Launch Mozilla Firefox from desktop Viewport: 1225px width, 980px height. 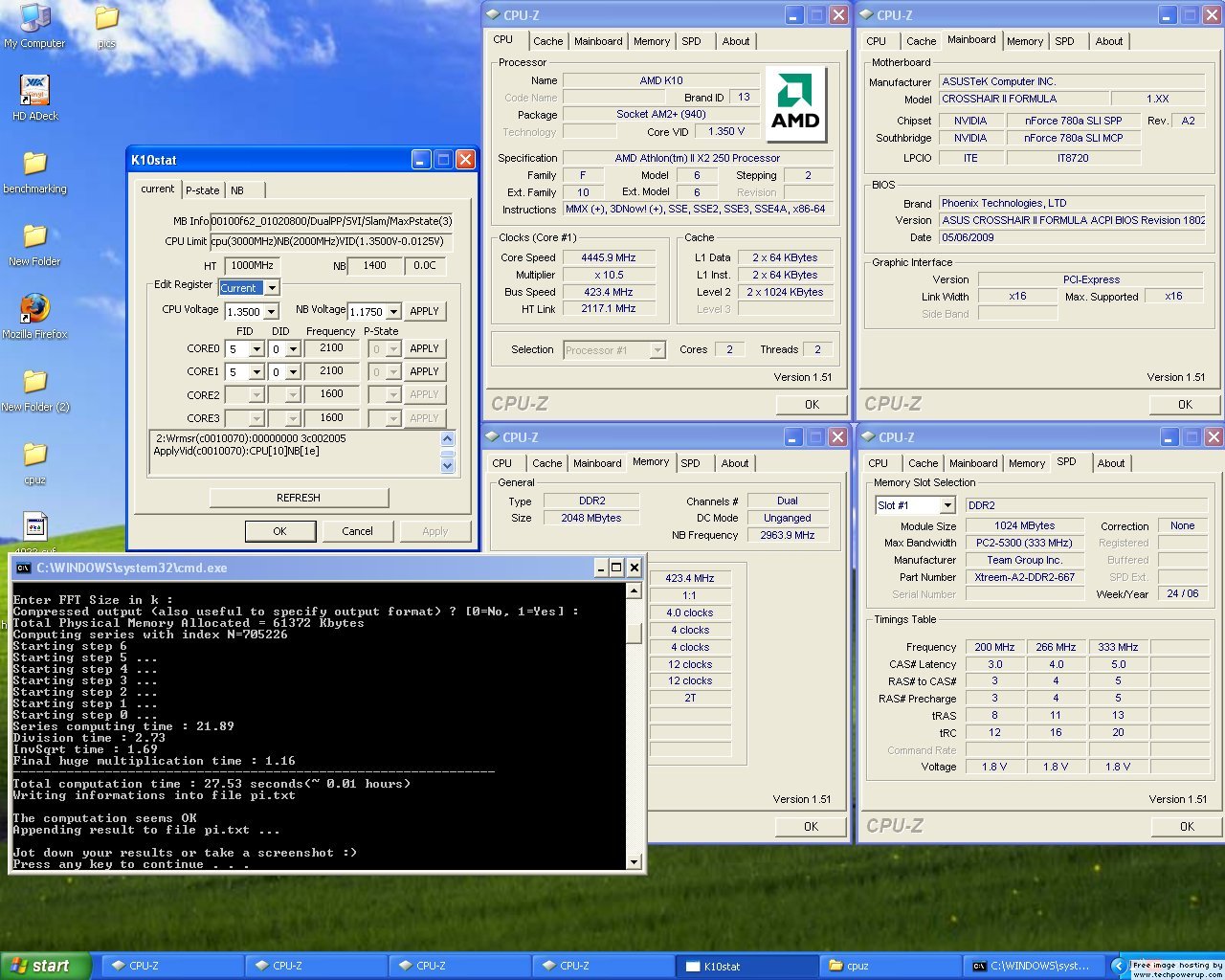click(34, 316)
